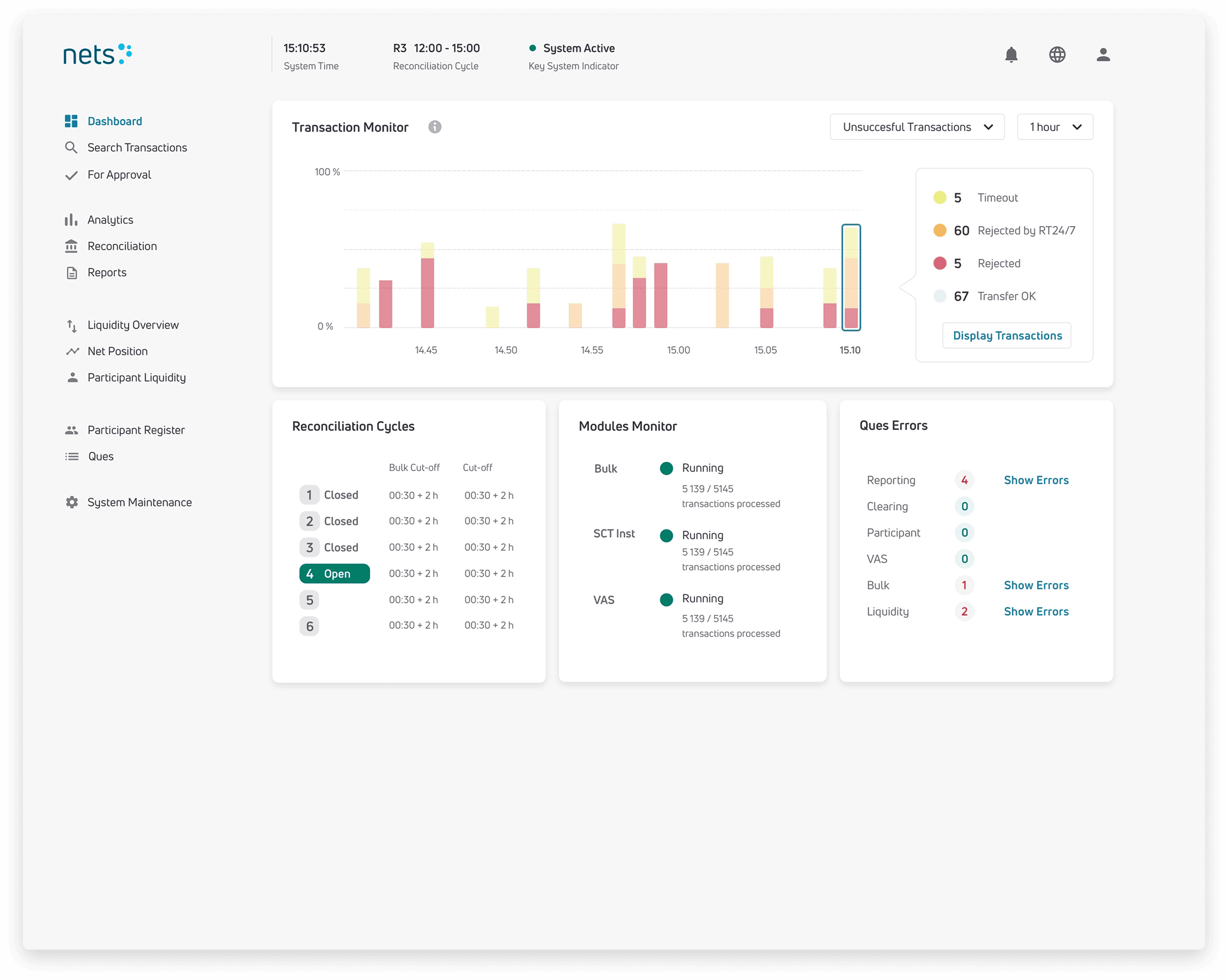Click the Clearing error count 0

[x=964, y=506]
